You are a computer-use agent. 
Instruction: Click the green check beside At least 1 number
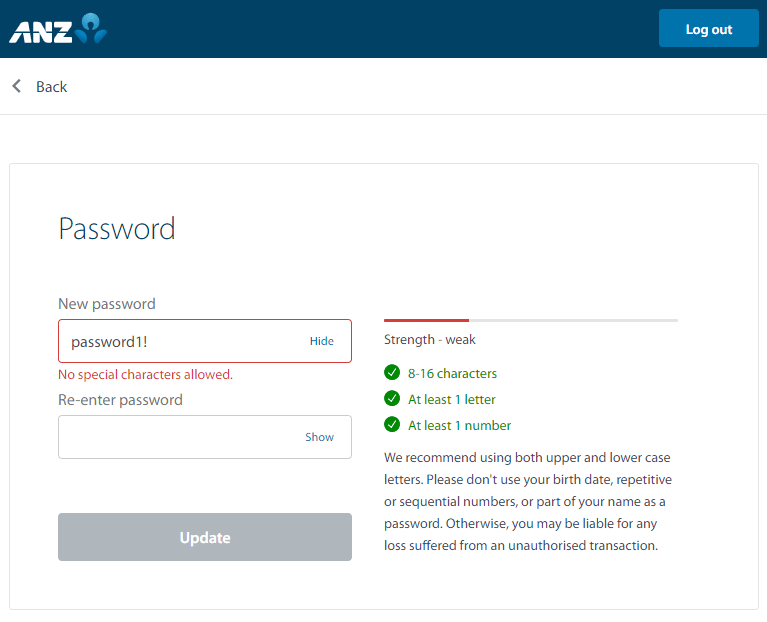pos(392,425)
